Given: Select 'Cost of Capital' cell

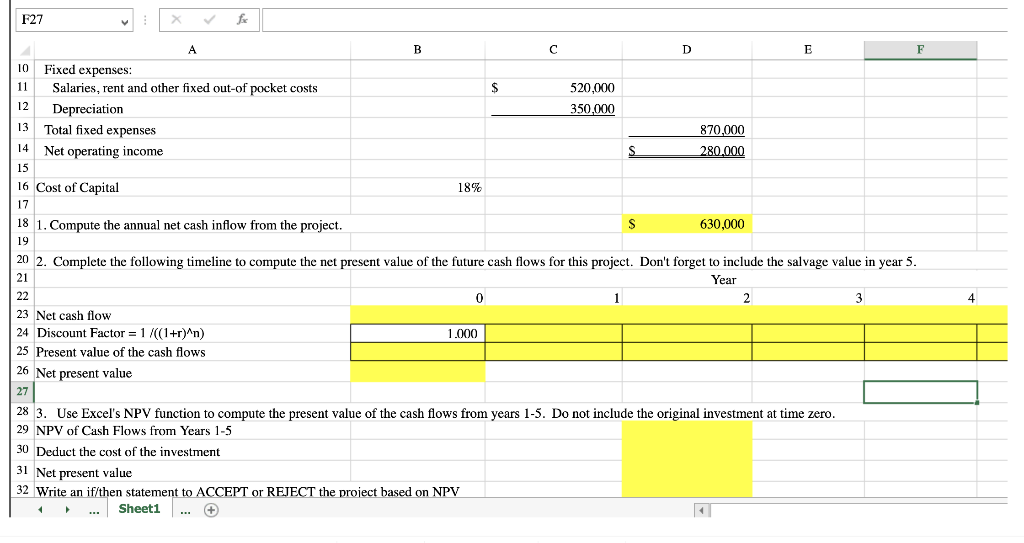Looking at the screenshot, I should coord(192,187).
